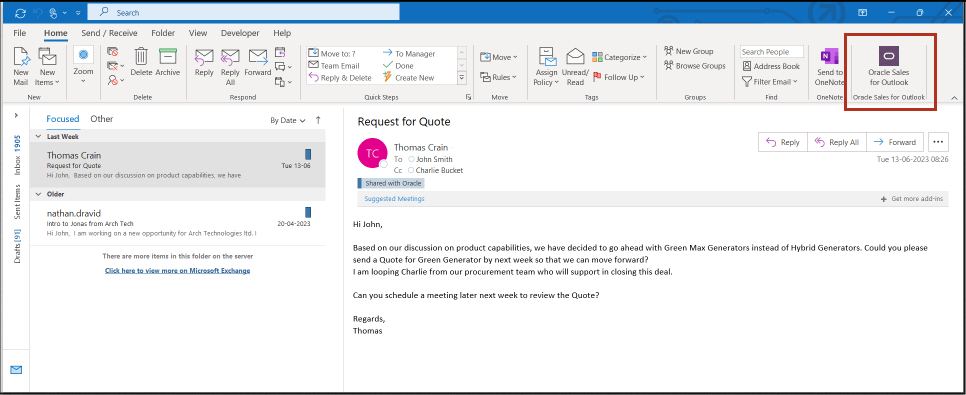
Task: Open the File menu
Action: pyautogui.click(x=20, y=33)
